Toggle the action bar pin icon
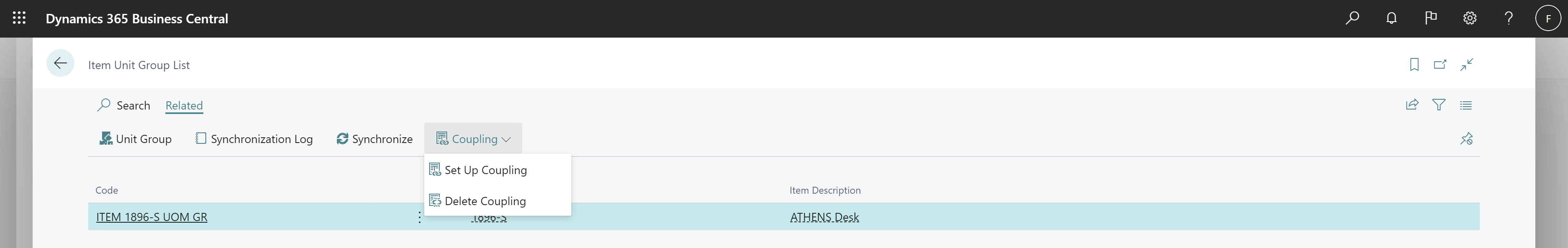Image resolution: width=1568 pixels, height=248 pixels. pos(1466,139)
